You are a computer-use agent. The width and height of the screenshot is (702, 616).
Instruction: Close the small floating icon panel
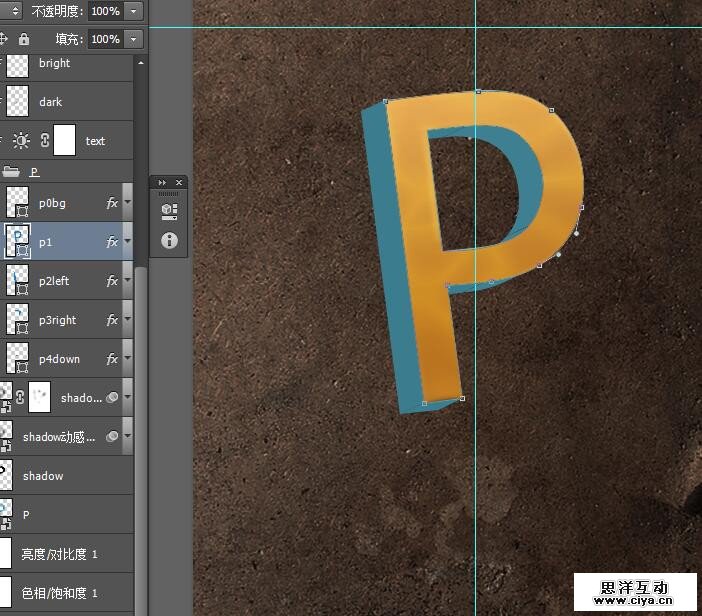click(x=179, y=182)
